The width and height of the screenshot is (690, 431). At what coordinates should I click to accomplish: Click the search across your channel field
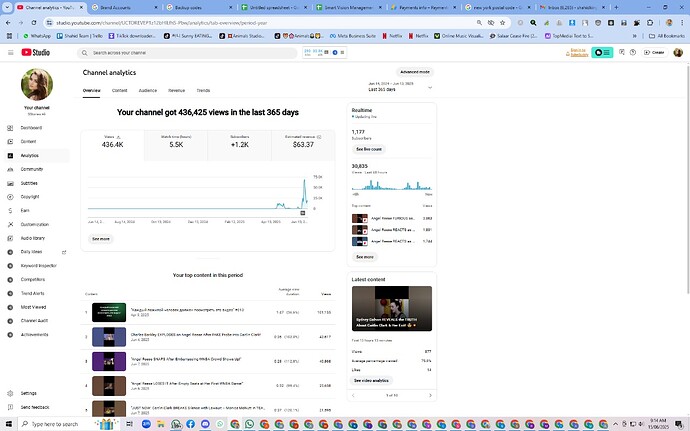(x=187, y=53)
